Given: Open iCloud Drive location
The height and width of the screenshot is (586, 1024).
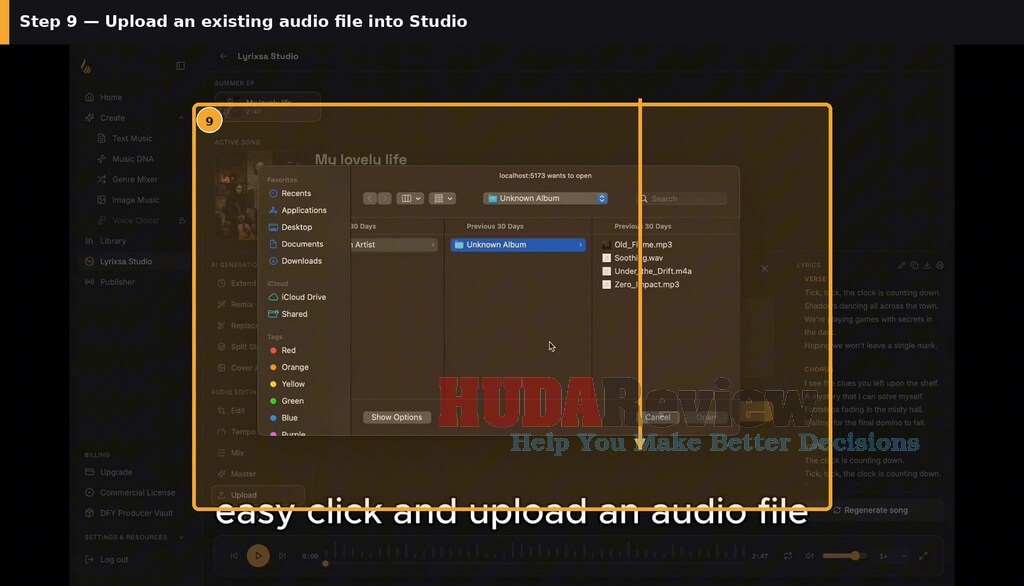Looking at the screenshot, I should pyautogui.click(x=297, y=297).
